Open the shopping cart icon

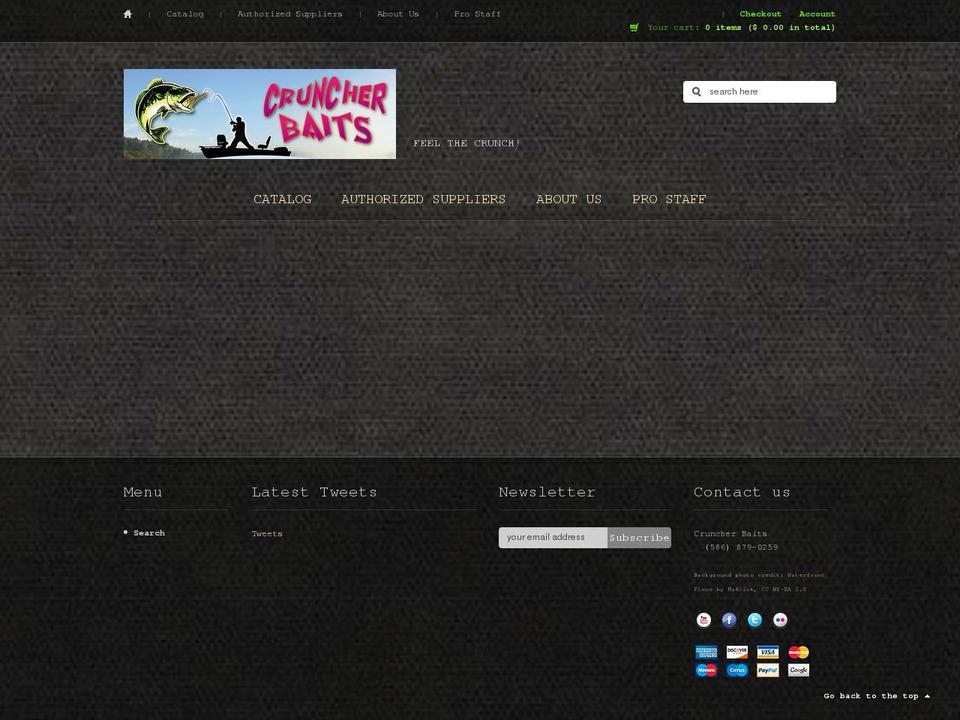point(634,28)
